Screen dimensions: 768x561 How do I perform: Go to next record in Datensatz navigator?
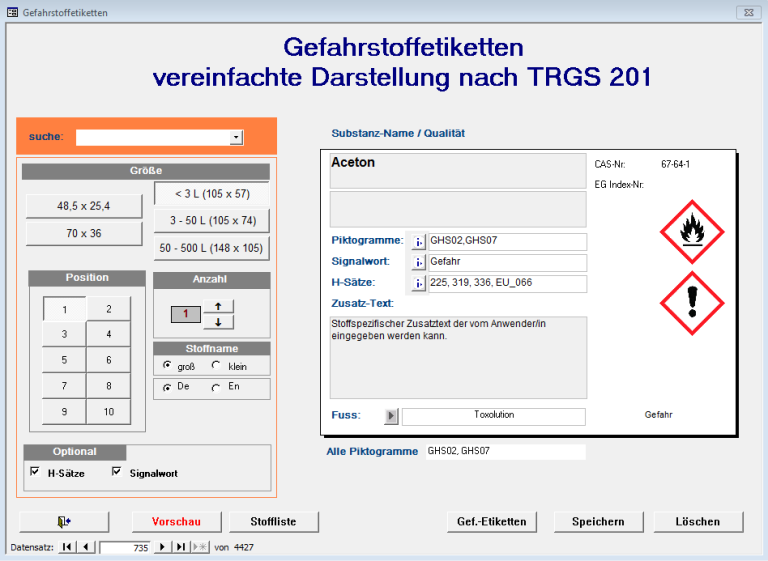click(x=162, y=547)
